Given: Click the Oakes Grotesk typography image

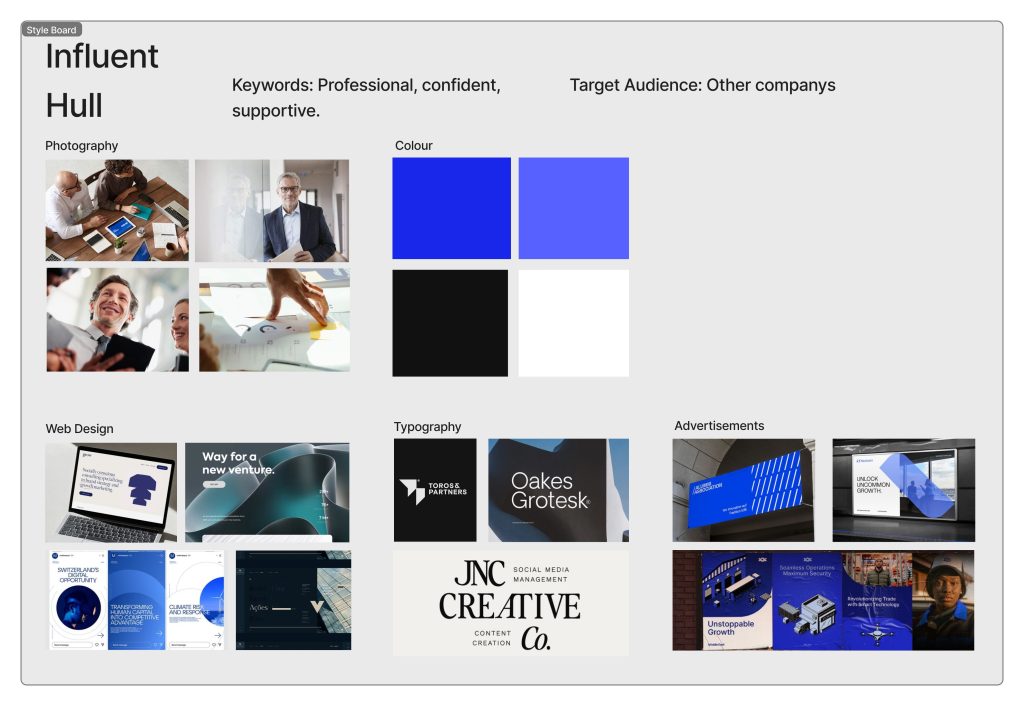Looking at the screenshot, I should (558, 490).
